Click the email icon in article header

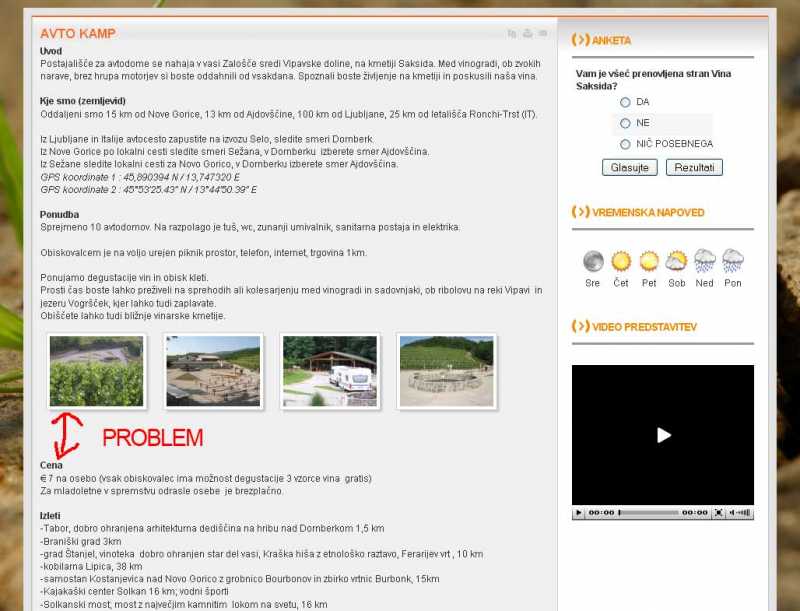coord(543,34)
